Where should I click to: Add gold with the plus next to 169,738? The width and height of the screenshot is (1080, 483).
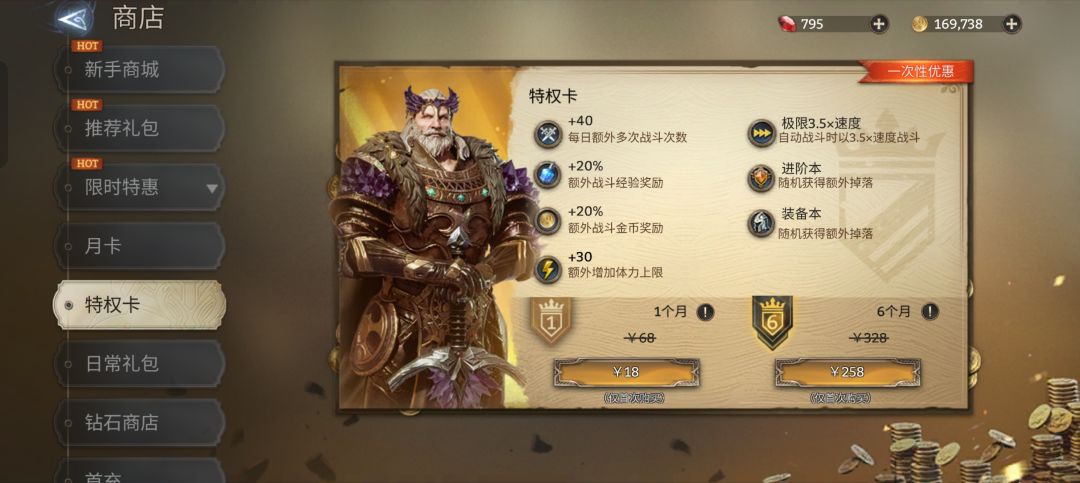(x=1011, y=24)
